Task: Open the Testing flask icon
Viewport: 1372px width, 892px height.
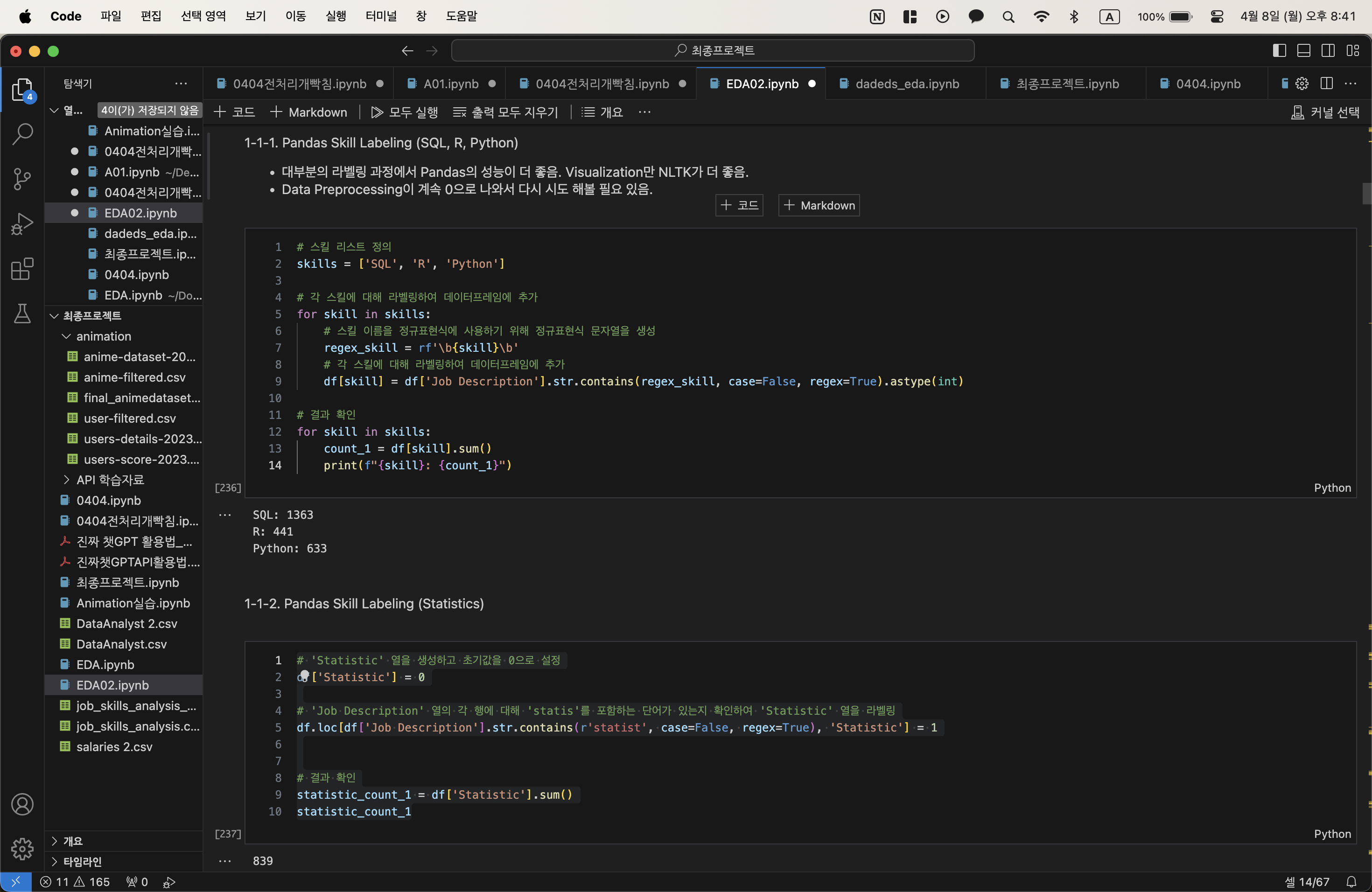Action: [x=22, y=314]
